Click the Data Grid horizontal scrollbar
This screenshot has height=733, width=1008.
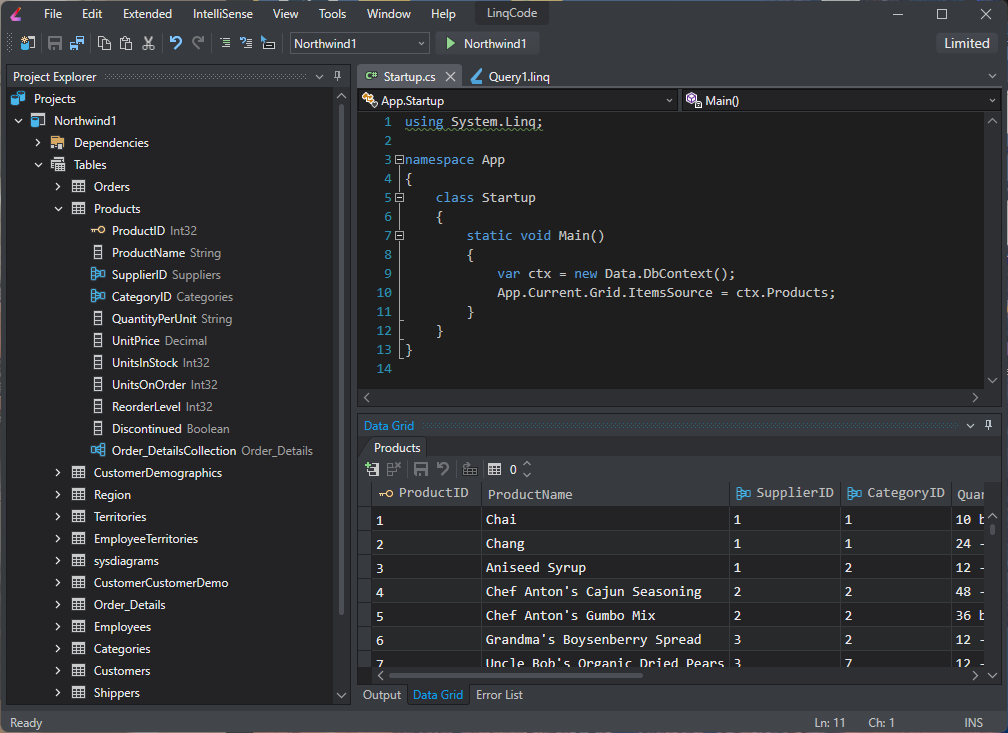point(515,675)
